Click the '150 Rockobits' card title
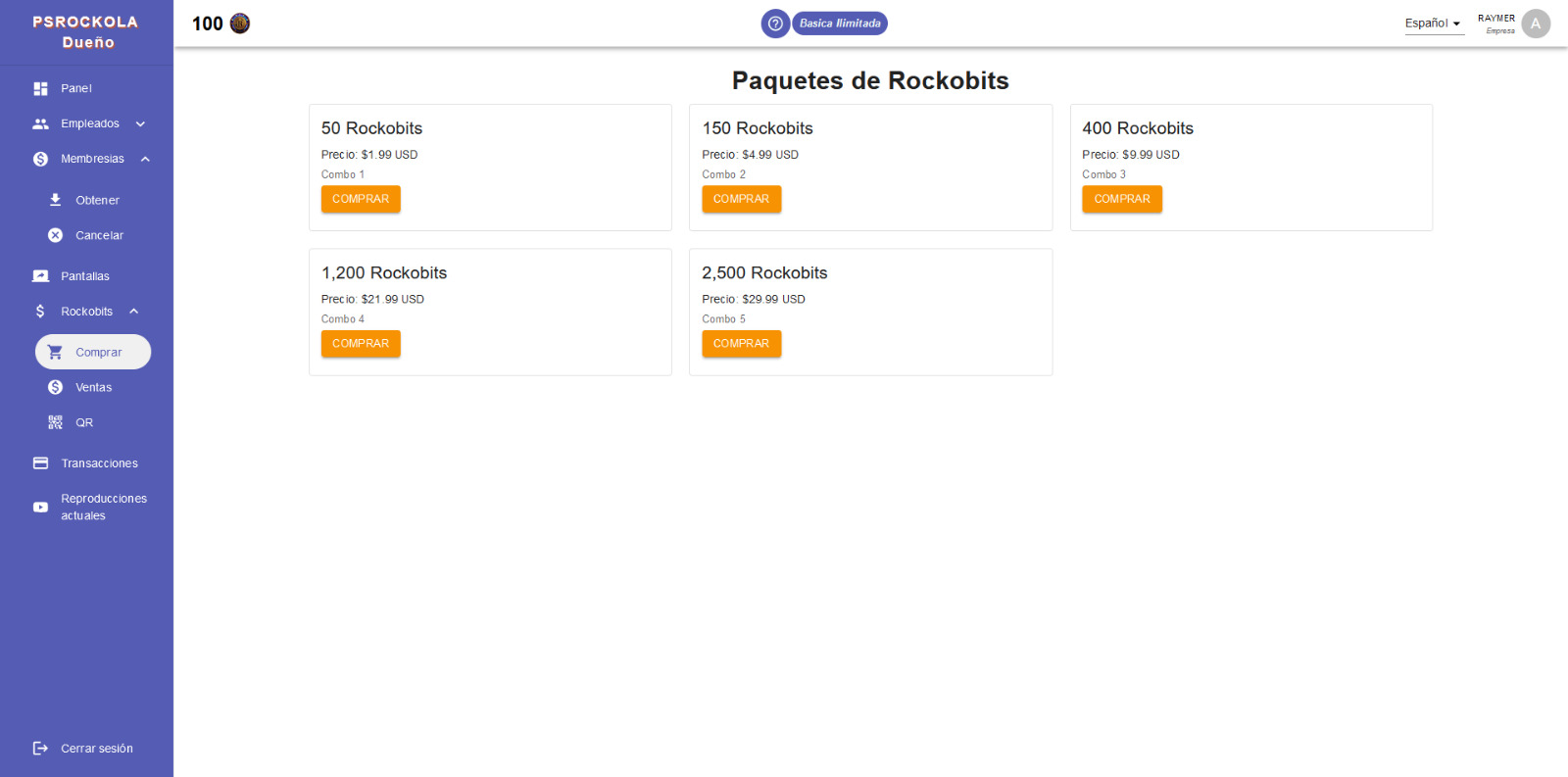1568x777 pixels. pyautogui.click(x=758, y=128)
